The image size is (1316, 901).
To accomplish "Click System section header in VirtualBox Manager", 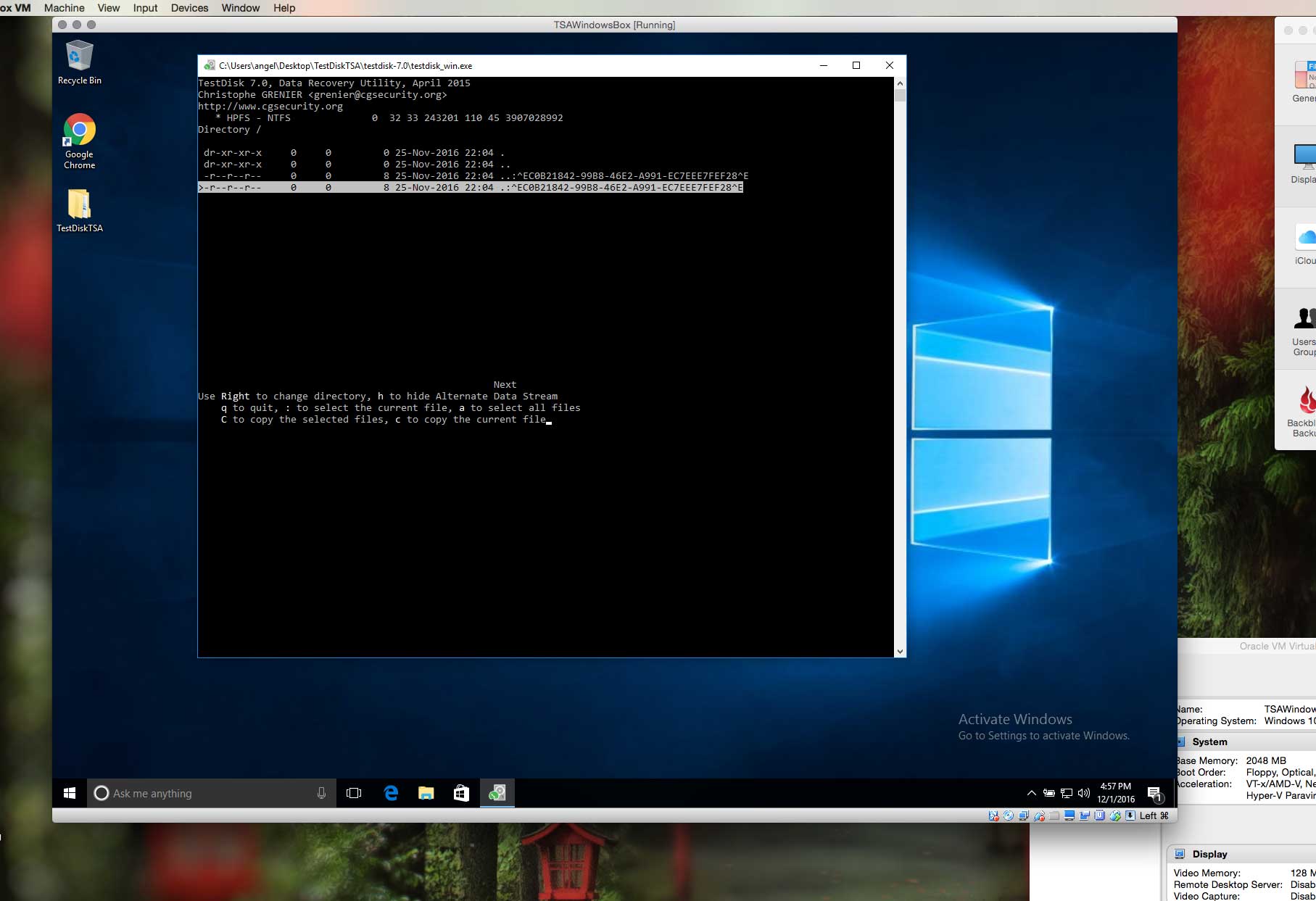I will (x=1209, y=742).
